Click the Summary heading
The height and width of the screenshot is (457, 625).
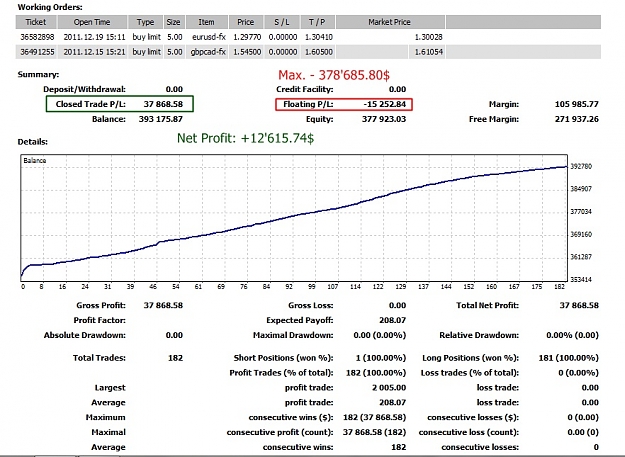coord(38,75)
